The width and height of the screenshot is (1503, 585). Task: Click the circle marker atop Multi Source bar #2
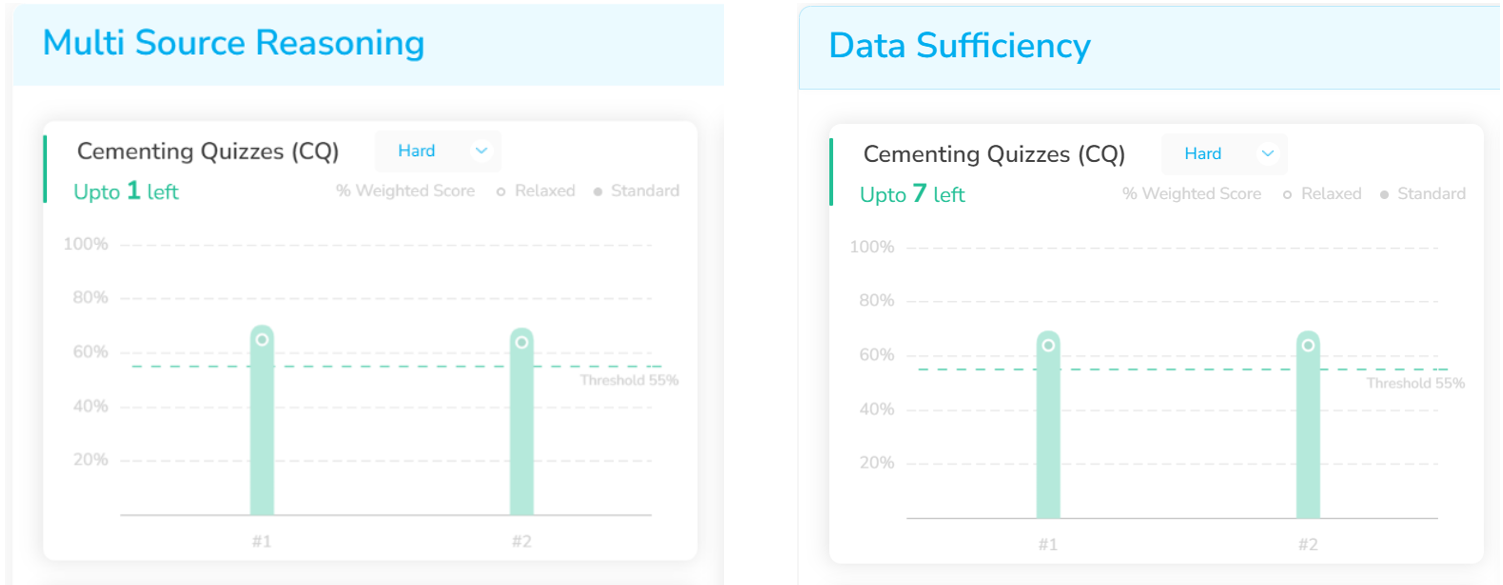click(522, 342)
